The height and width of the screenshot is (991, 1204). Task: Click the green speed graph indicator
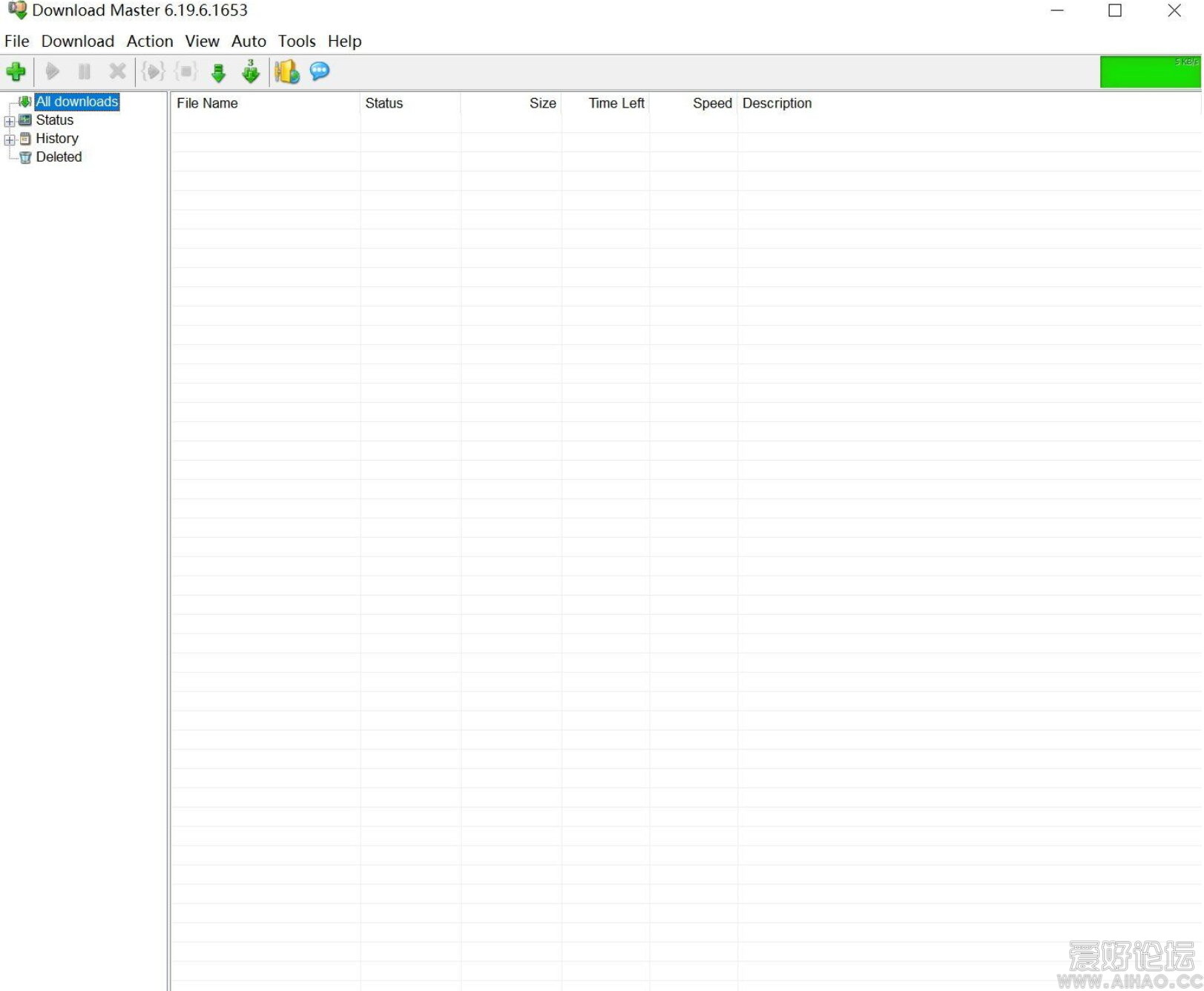tap(1149, 73)
